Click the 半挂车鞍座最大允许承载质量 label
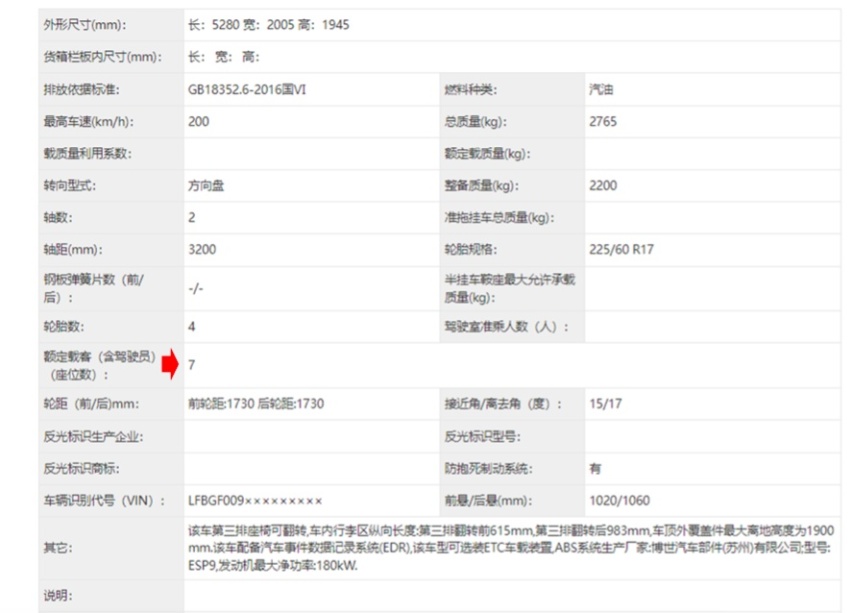The height and width of the screenshot is (613, 852). (x=510, y=289)
